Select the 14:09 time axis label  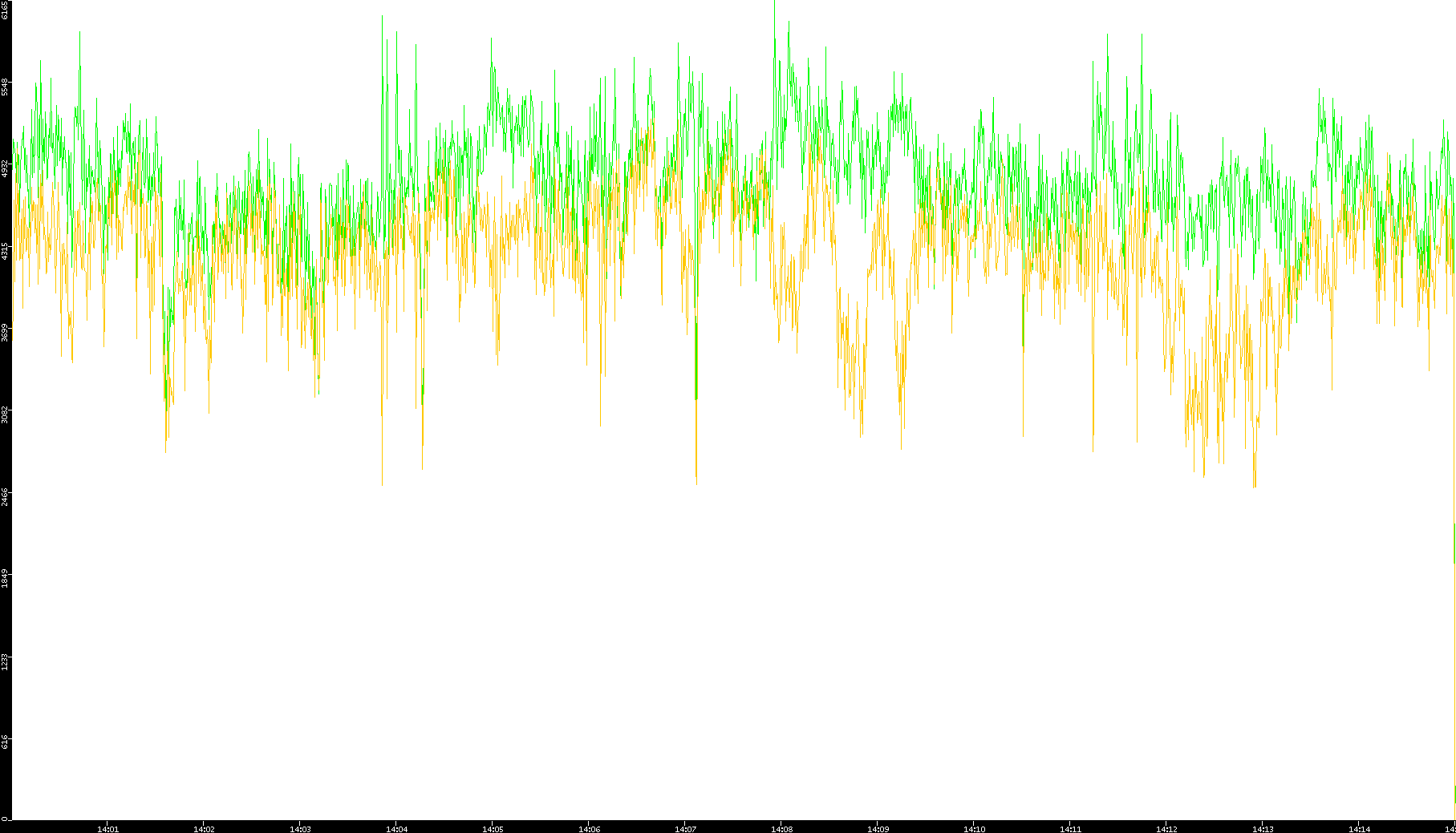pos(878,829)
